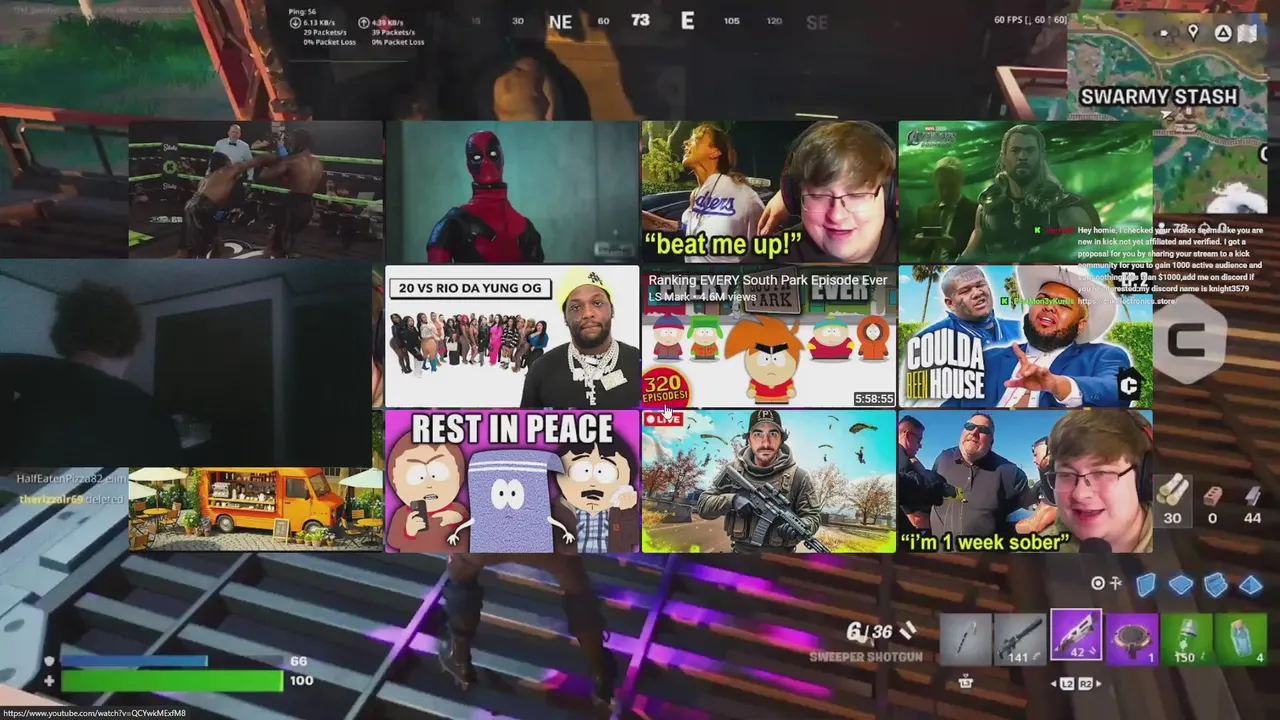Open the folded map icon
This screenshot has width=1280, height=720.
tap(1247, 33)
